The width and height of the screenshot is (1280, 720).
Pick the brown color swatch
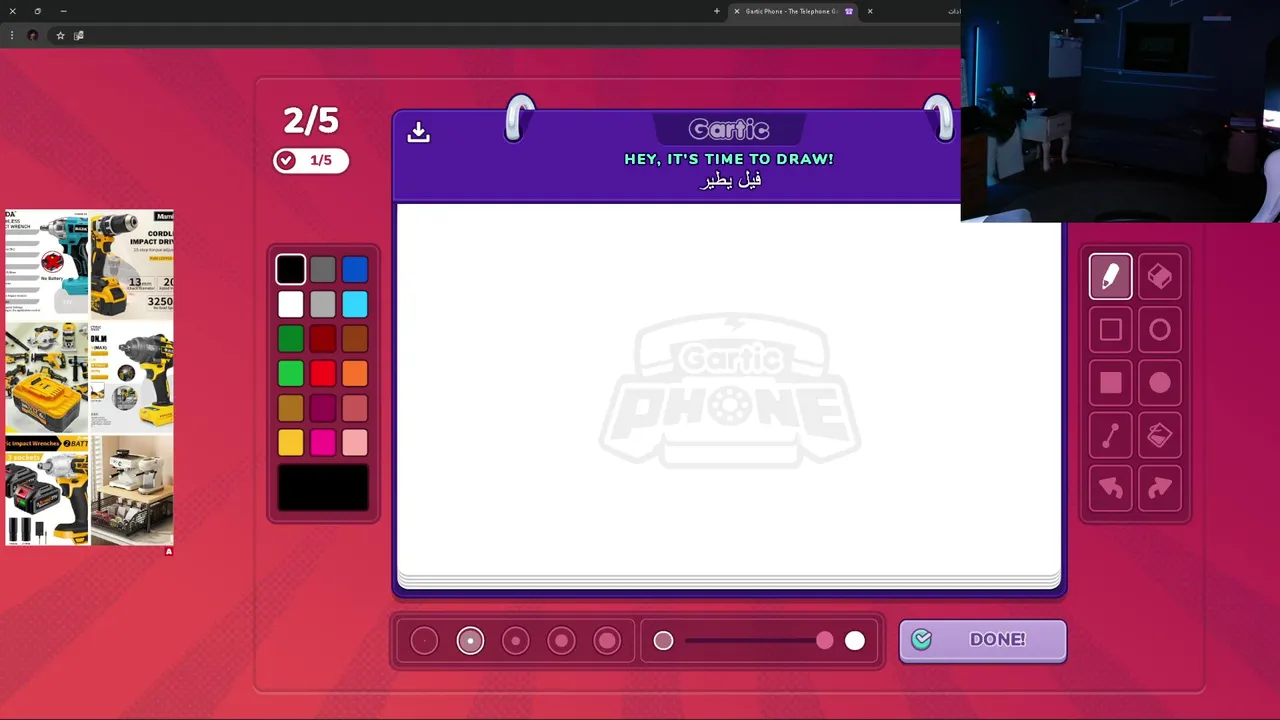click(355, 339)
